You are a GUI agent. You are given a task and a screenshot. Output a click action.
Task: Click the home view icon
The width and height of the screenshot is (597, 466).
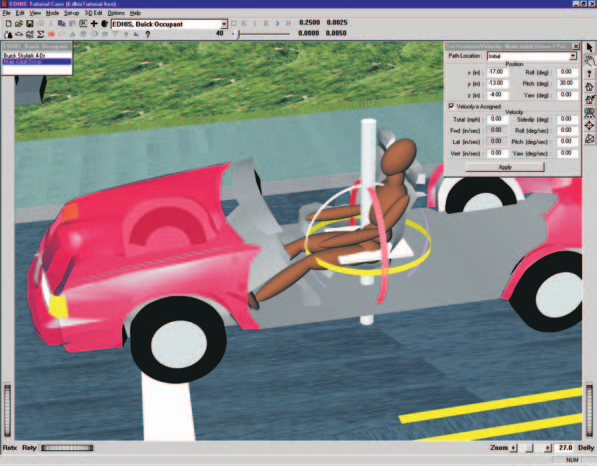click(589, 86)
